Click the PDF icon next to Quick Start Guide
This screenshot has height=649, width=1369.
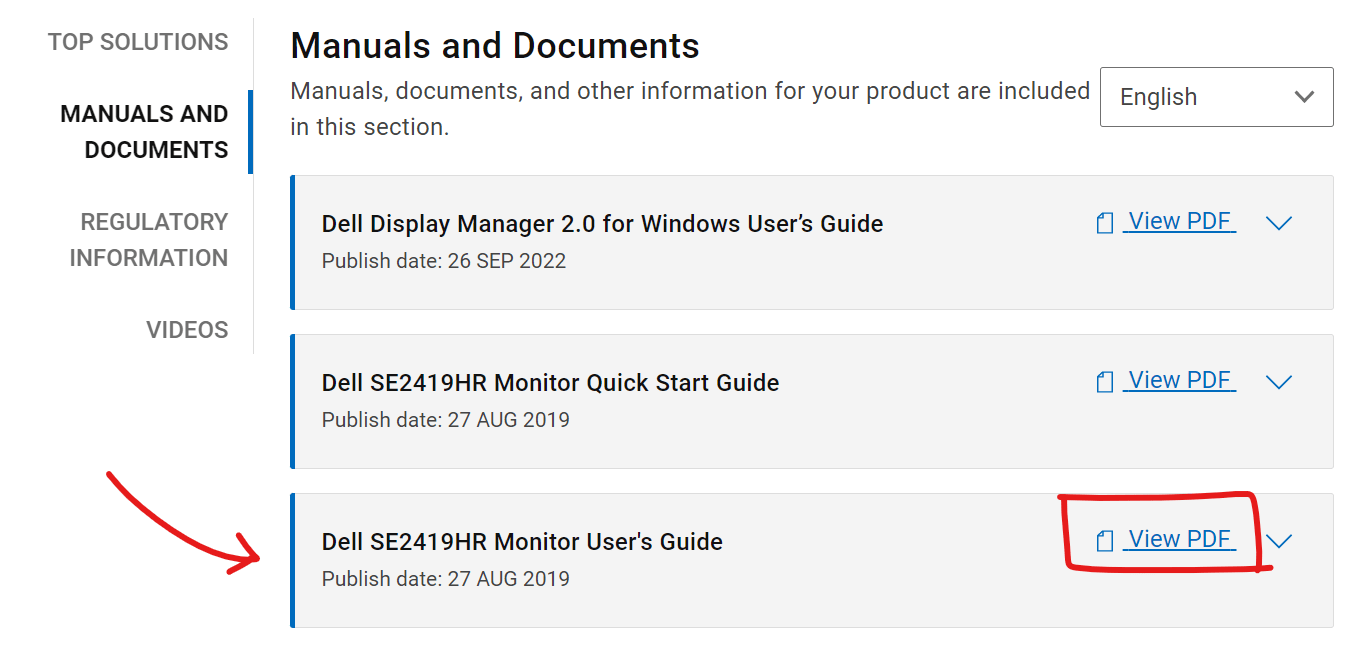(1104, 380)
